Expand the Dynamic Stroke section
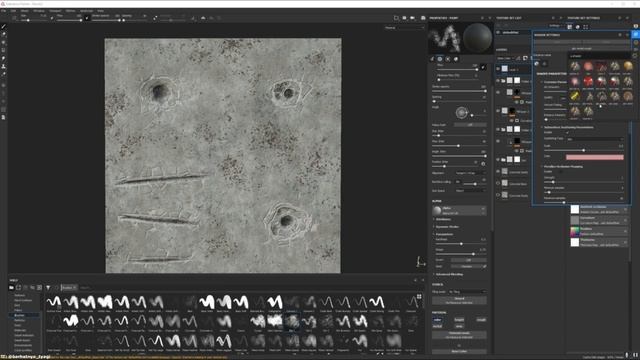This screenshot has height=360, width=640. 446,227
